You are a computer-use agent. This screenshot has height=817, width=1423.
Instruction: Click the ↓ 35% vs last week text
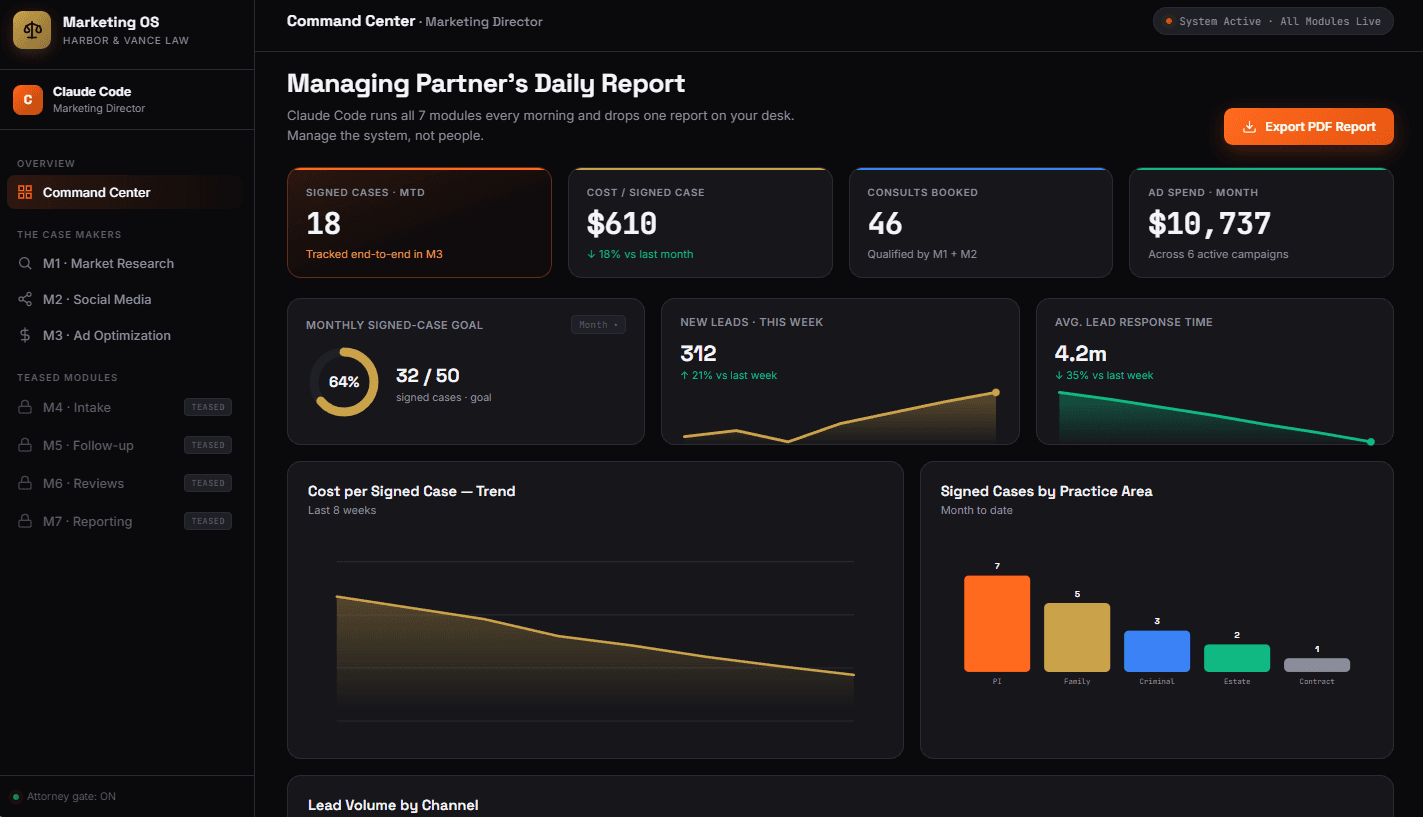(x=1104, y=376)
